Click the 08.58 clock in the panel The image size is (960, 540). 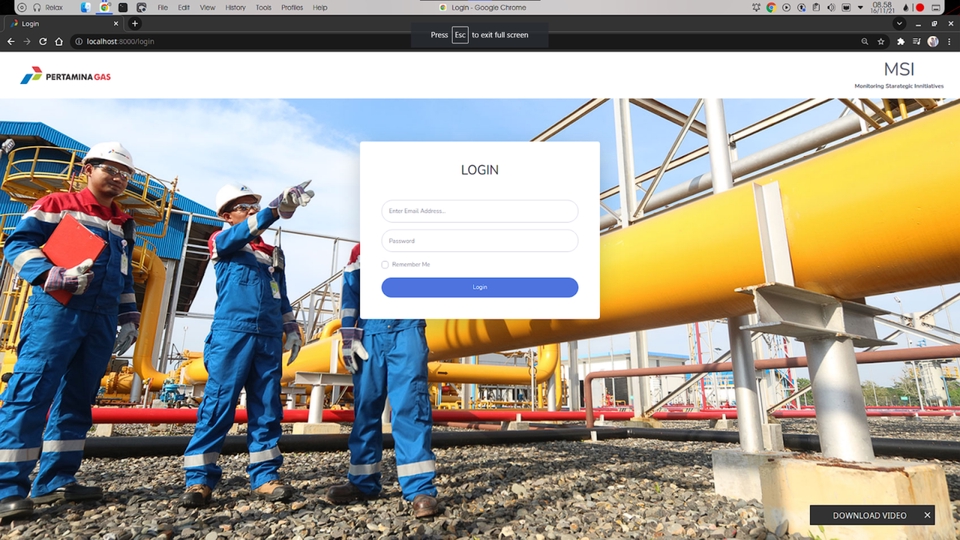pos(883,7)
